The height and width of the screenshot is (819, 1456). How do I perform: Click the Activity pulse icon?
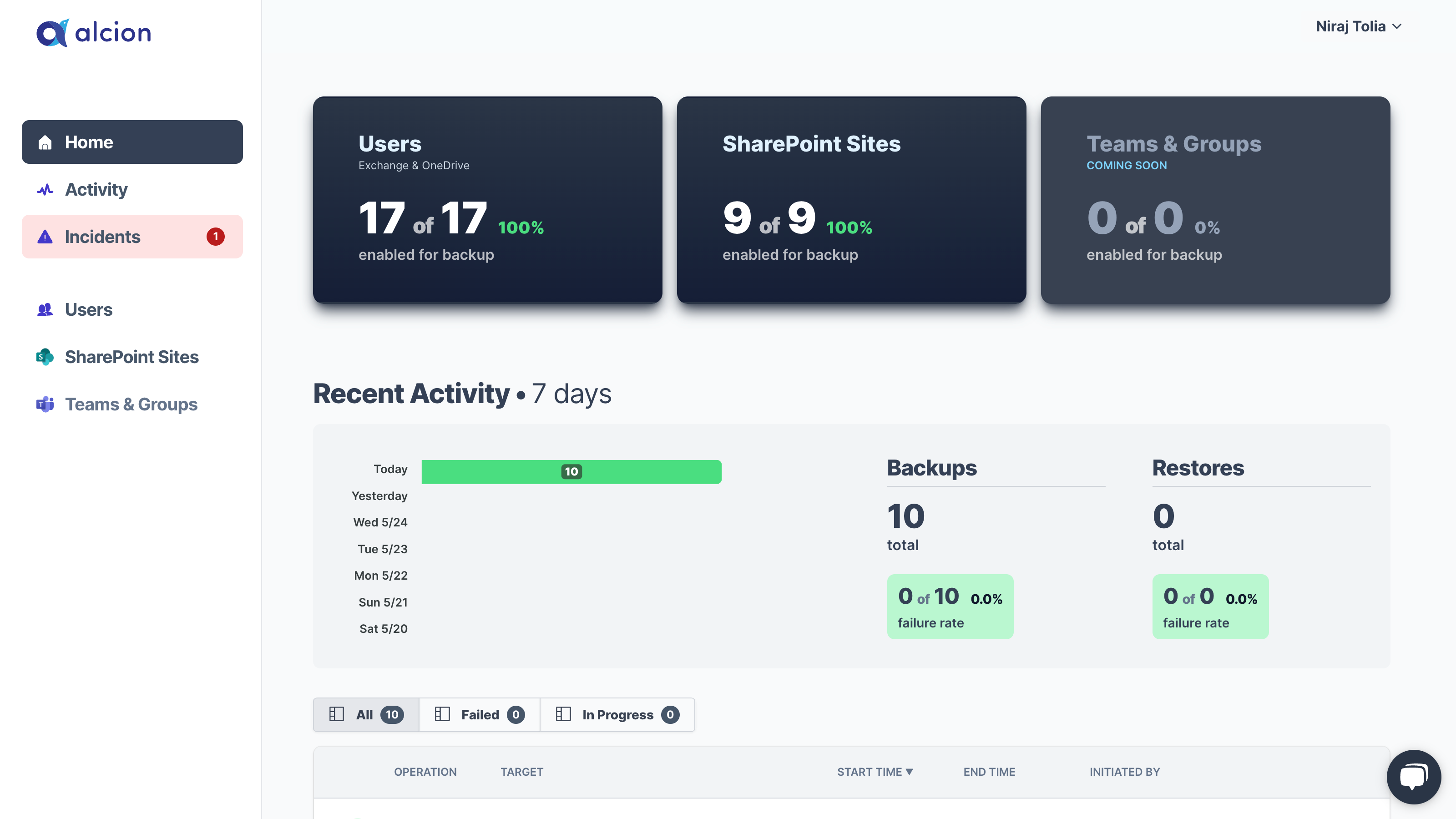[45, 189]
